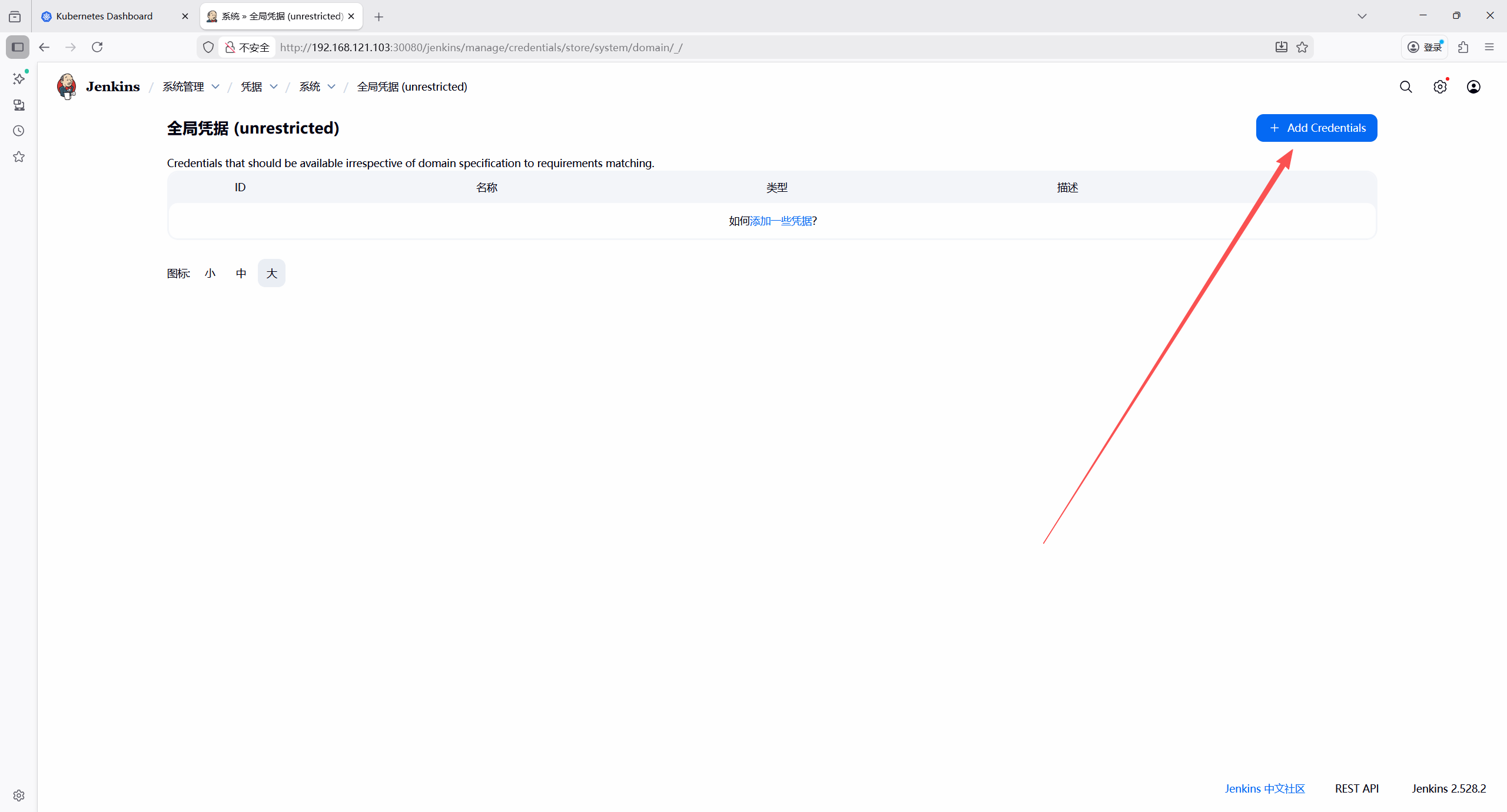Bookmark this page with the star icon
This screenshot has width=1507, height=812.
[1302, 47]
